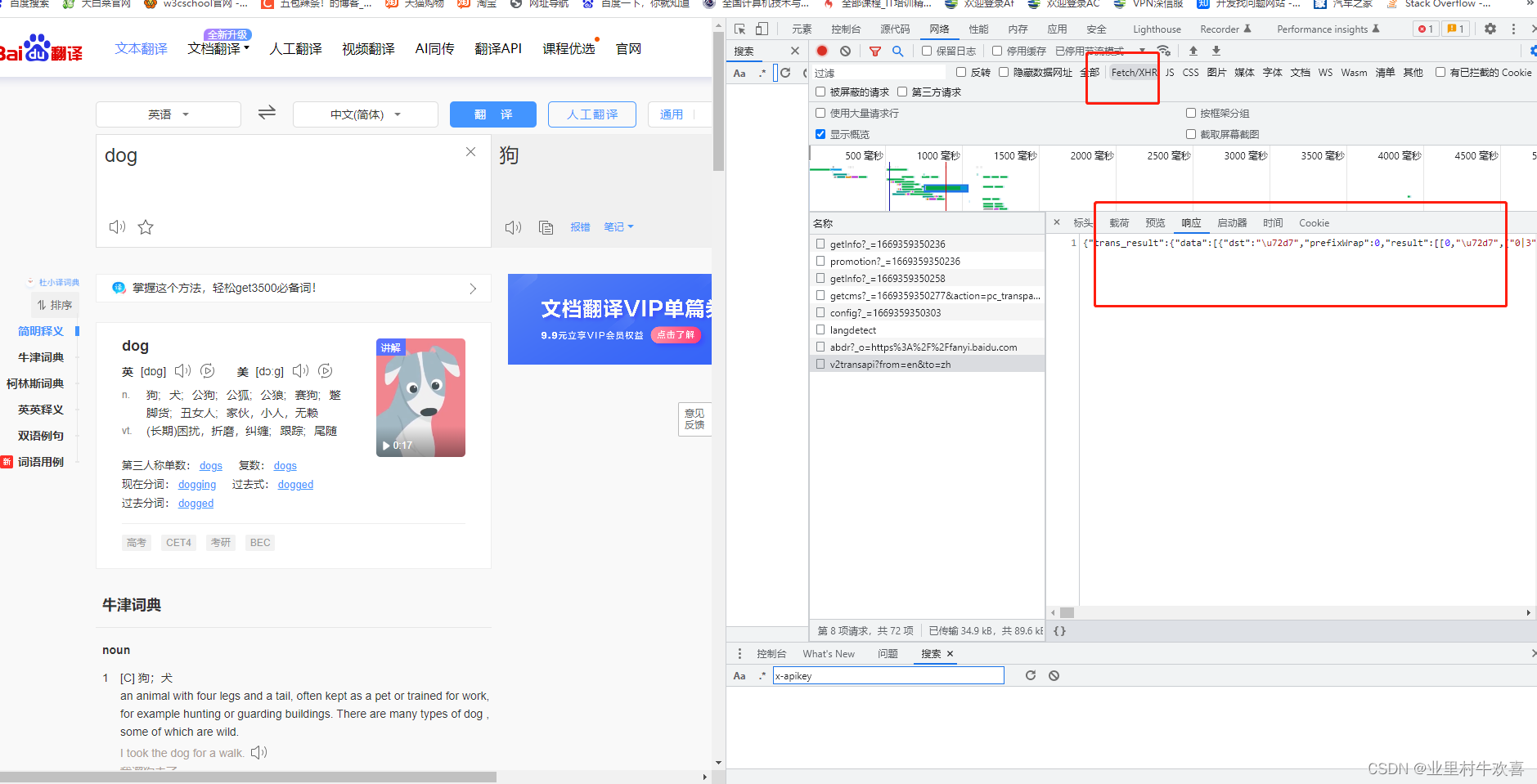Expand the 笔记 dropdown
This screenshot has height=784, width=1537.
pos(618,227)
